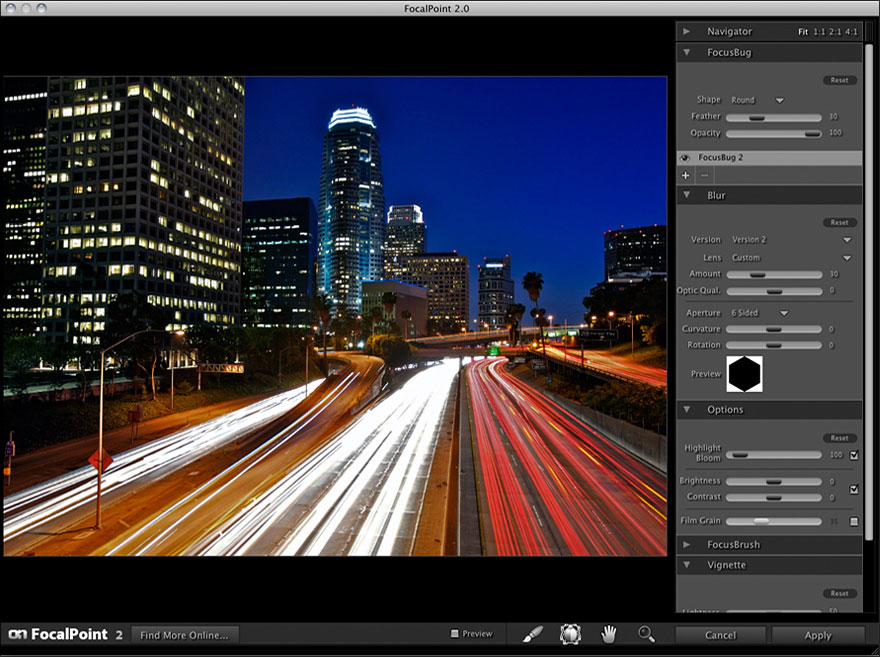Image resolution: width=880 pixels, height=657 pixels.
Task: Collapse the Vignette panel
Action: 686,565
